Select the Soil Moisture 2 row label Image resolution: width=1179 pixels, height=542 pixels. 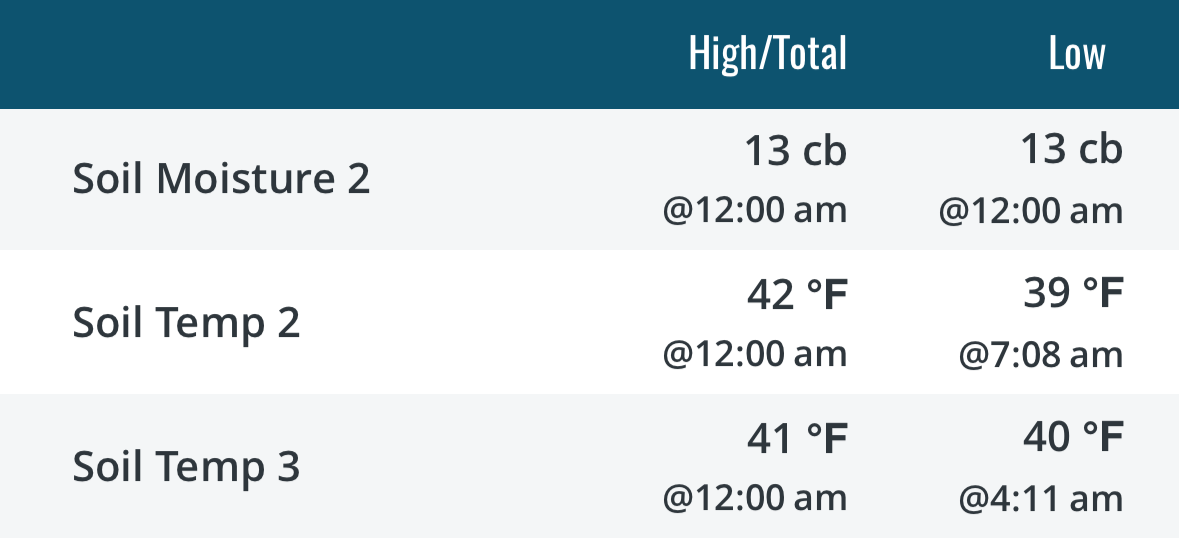tap(221, 179)
